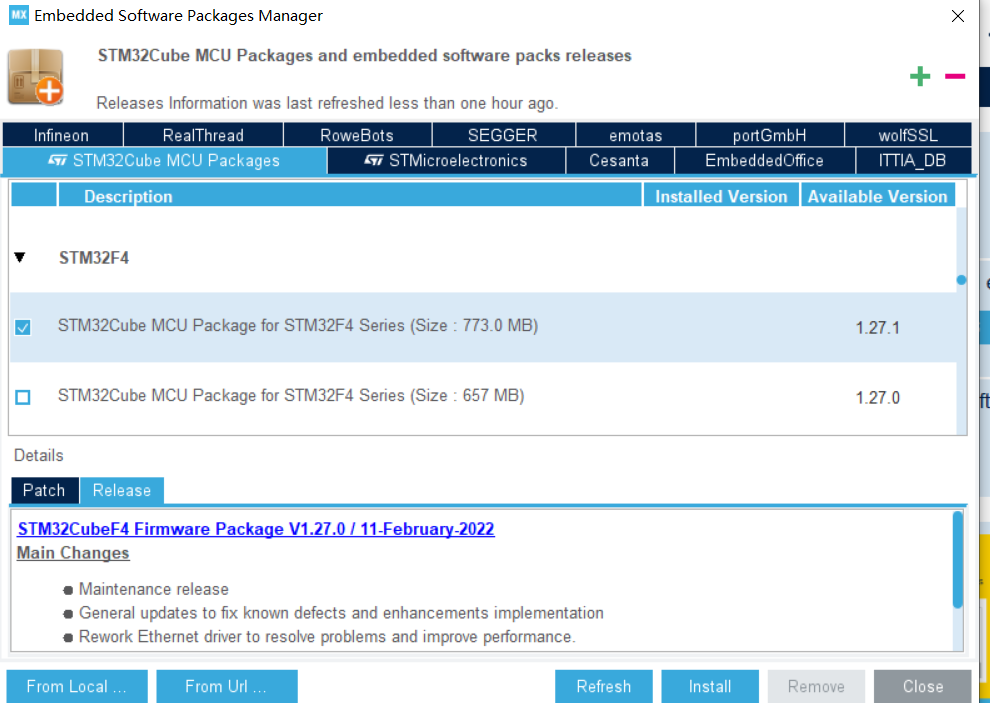Open the EmbeddedOffice tab
This screenshot has width=990, height=703.
pos(765,160)
